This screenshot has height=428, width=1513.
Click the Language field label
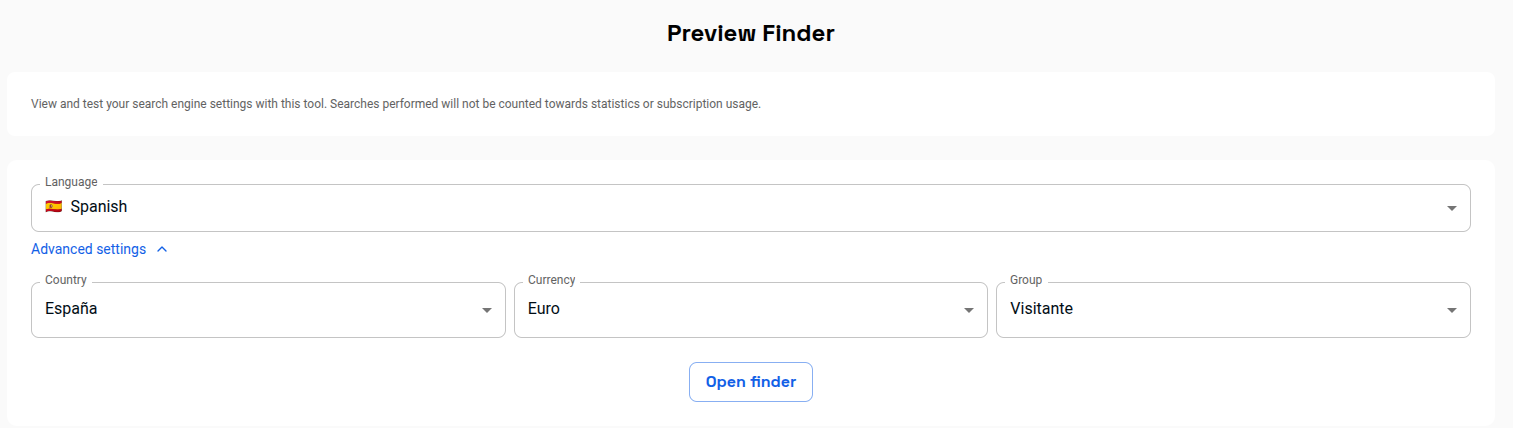71,182
